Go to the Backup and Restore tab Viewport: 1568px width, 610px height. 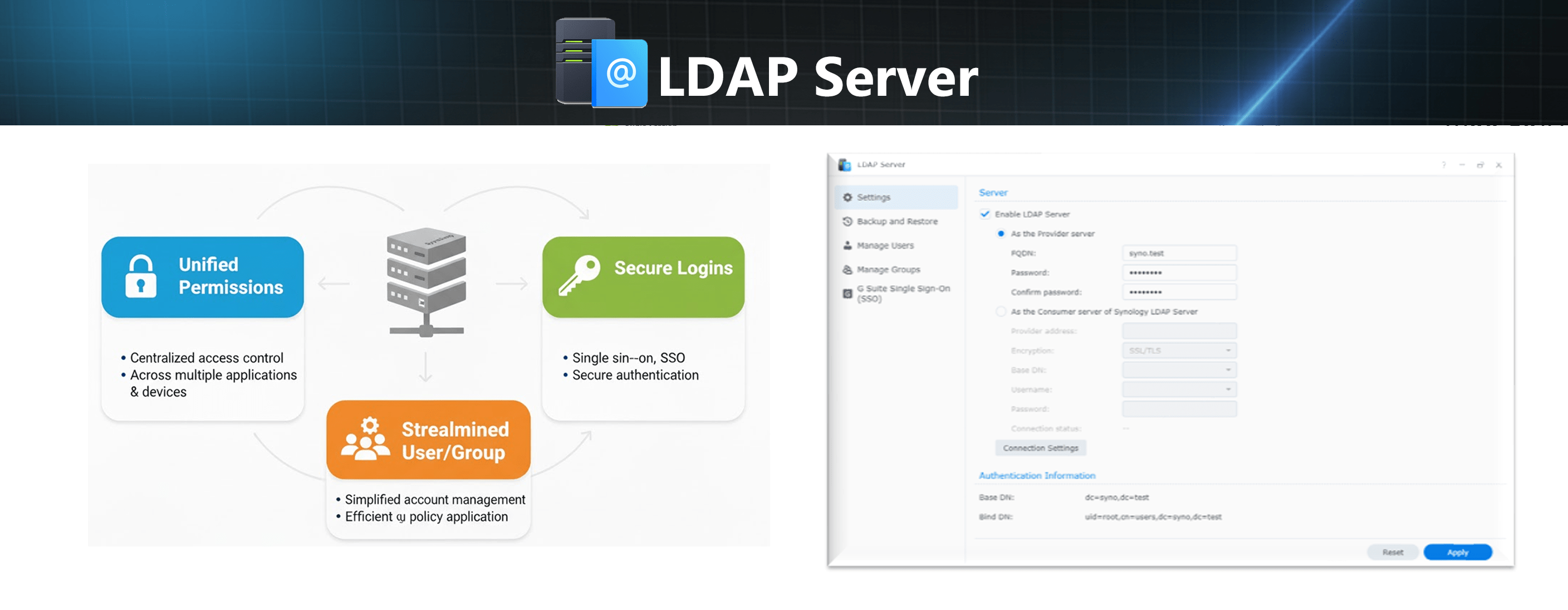tap(897, 221)
